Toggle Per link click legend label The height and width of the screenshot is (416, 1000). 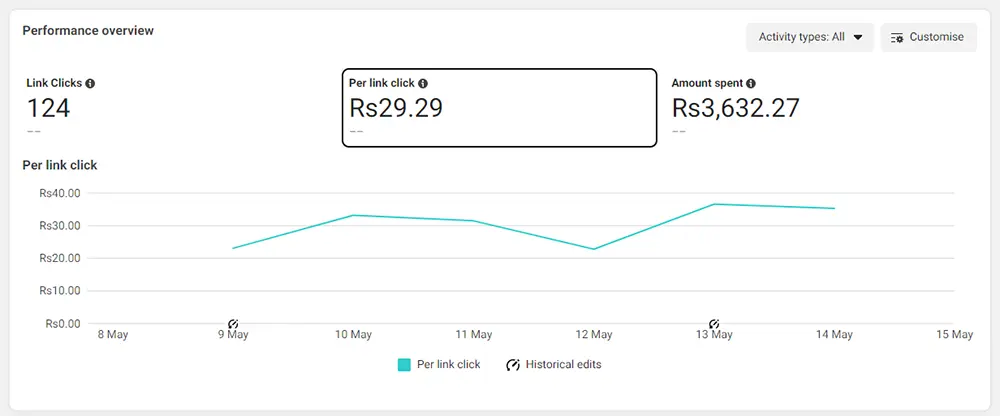(x=448, y=364)
